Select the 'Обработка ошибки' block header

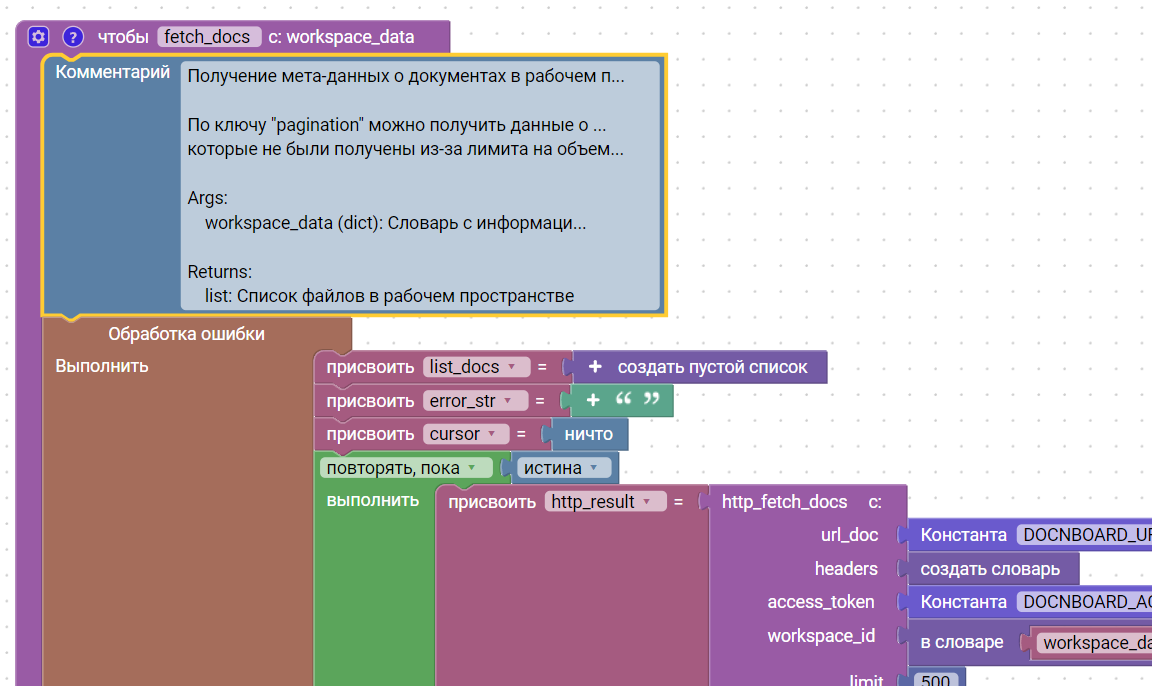click(x=186, y=334)
